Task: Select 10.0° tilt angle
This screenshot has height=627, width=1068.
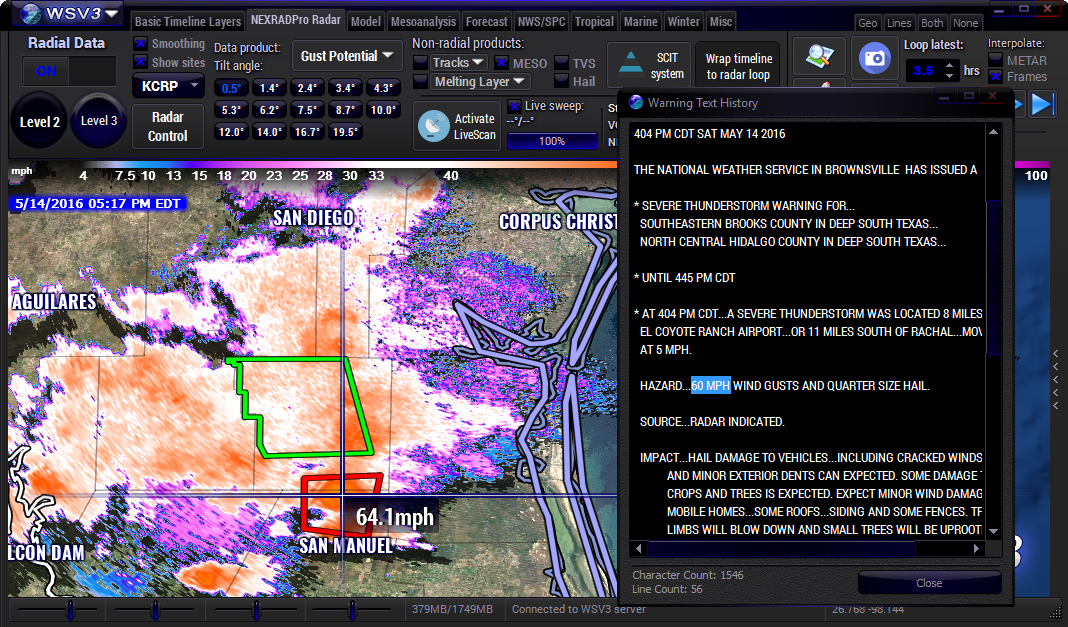Action: 383,110
